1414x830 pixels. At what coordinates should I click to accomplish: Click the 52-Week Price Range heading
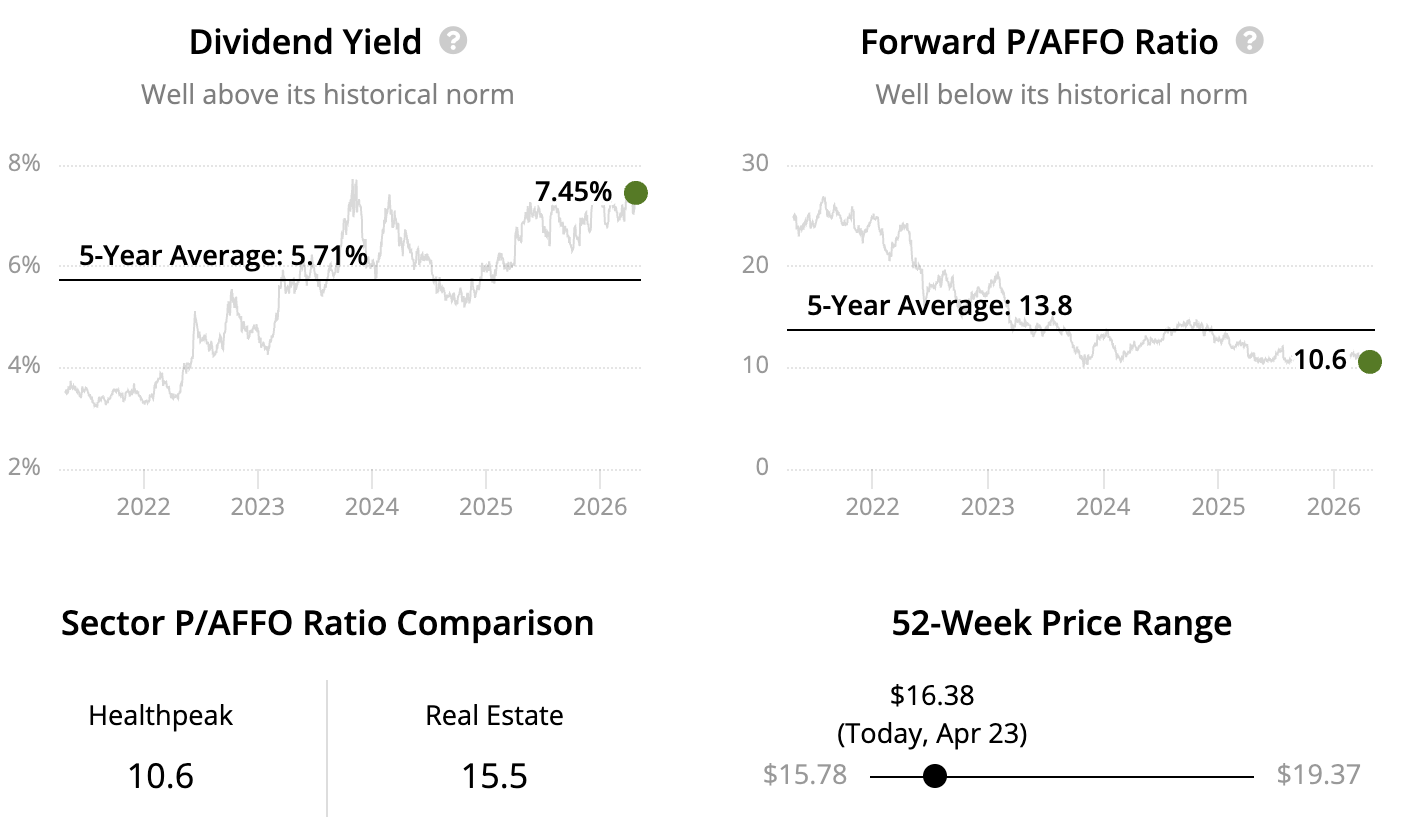1061,623
